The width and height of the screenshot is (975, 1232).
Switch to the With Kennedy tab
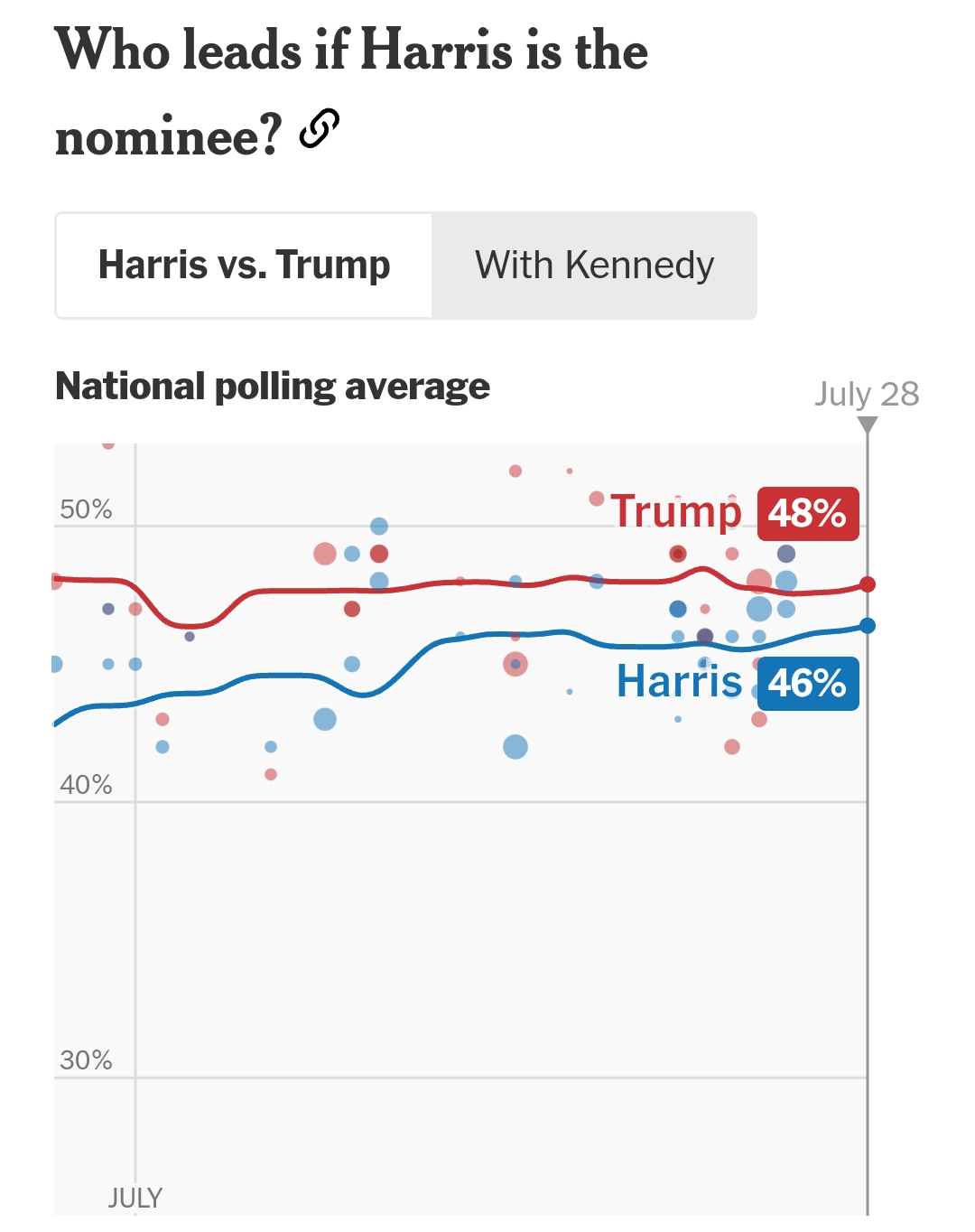(594, 266)
